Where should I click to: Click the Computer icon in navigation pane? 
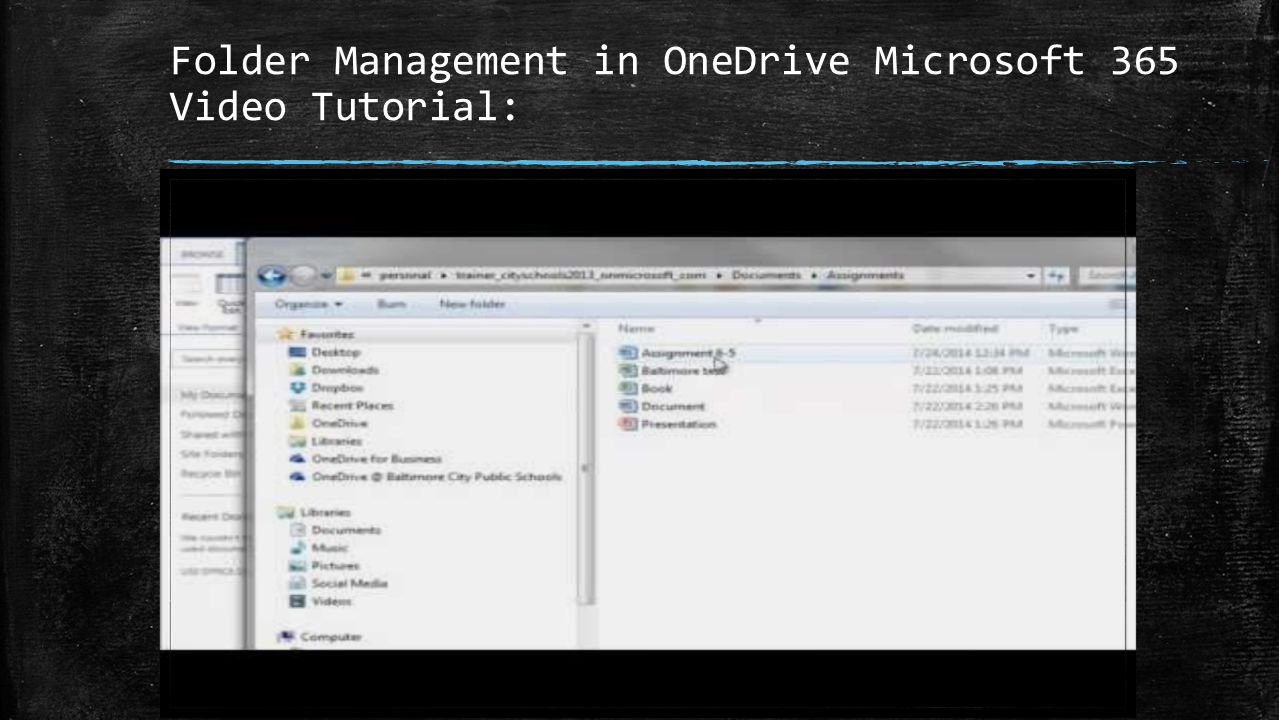[284, 637]
